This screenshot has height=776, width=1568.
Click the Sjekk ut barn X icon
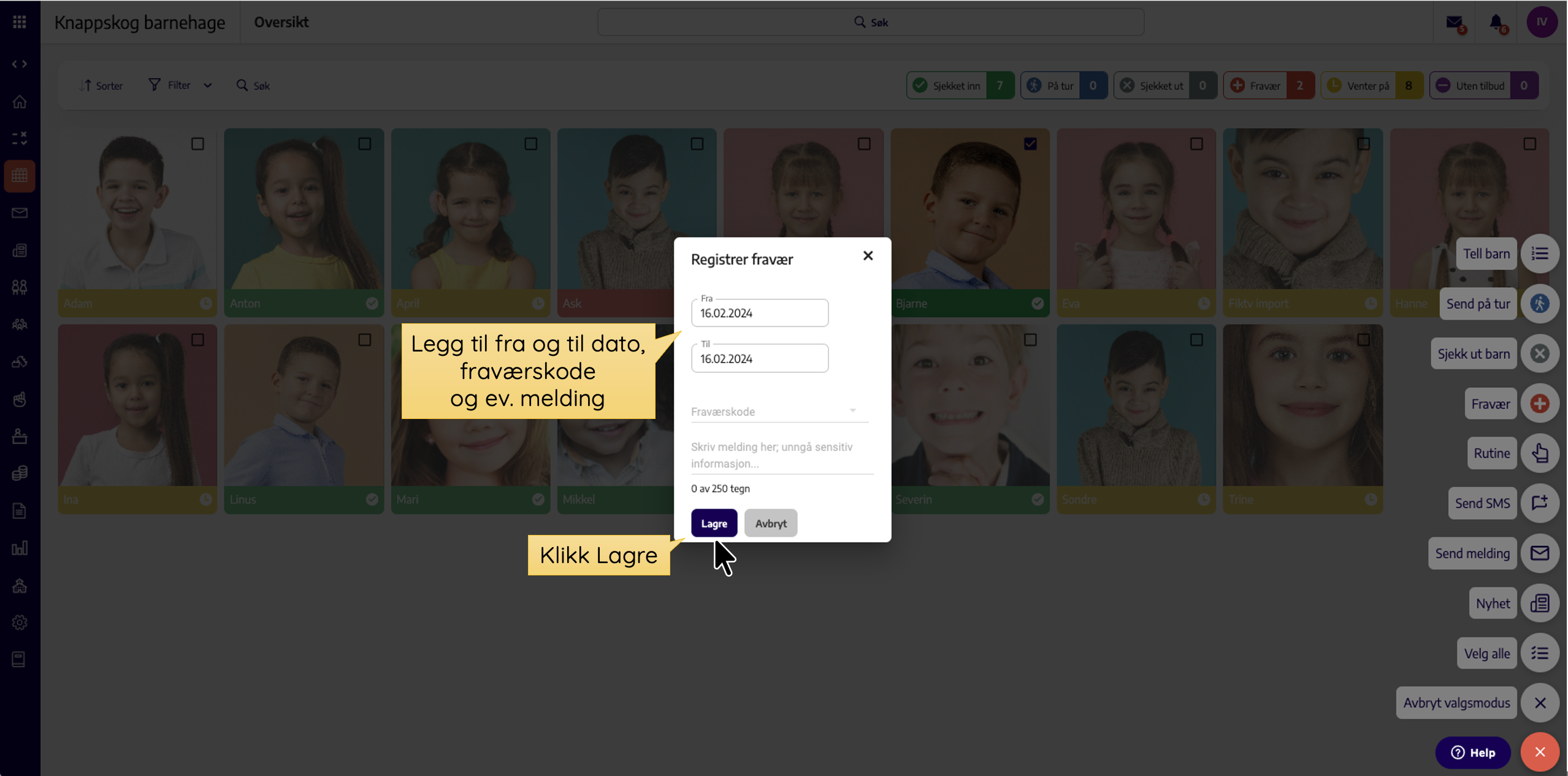pyautogui.click(x=1540, y=353)
